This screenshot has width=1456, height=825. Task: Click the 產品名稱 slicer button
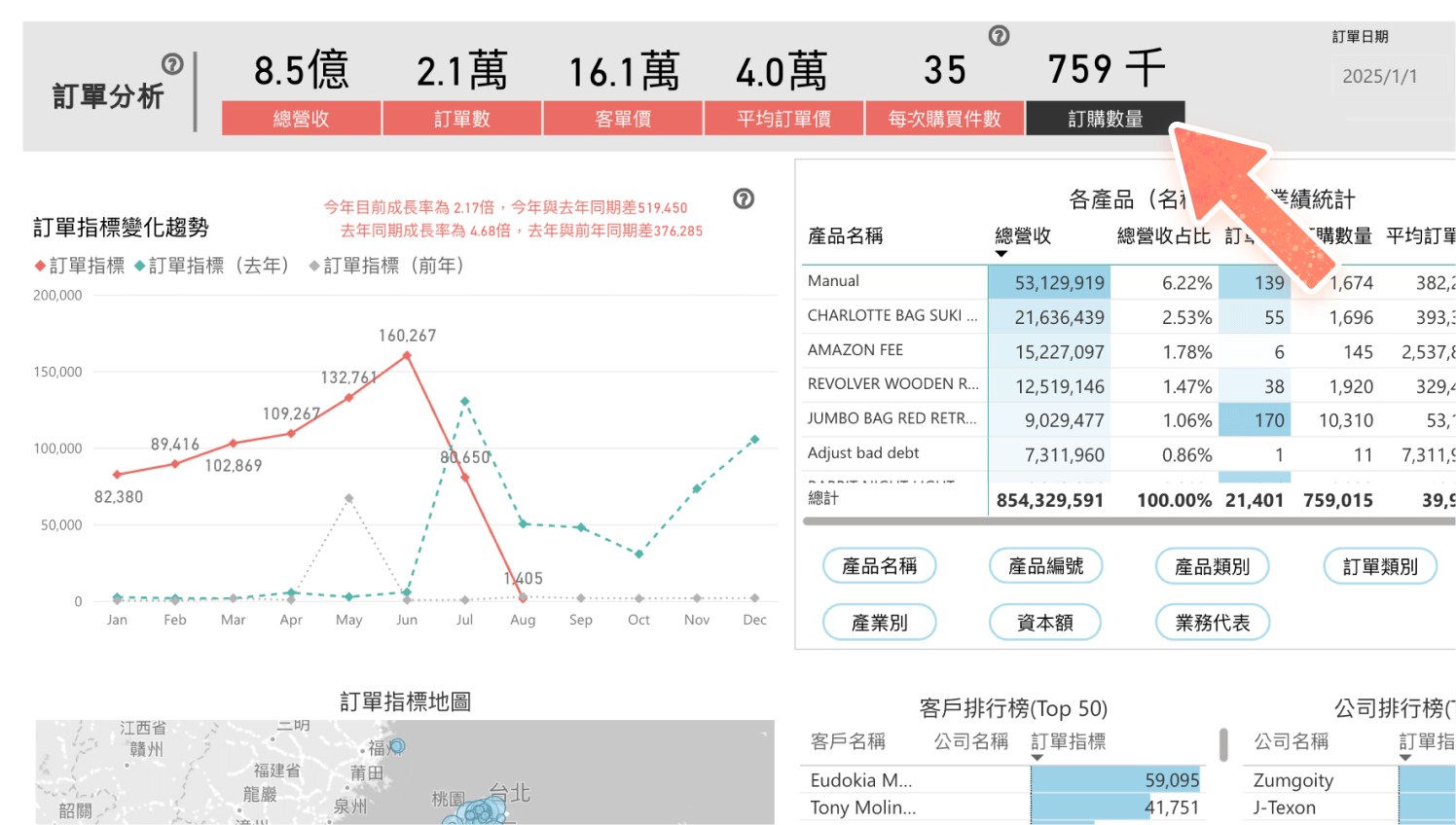point(879,565)
